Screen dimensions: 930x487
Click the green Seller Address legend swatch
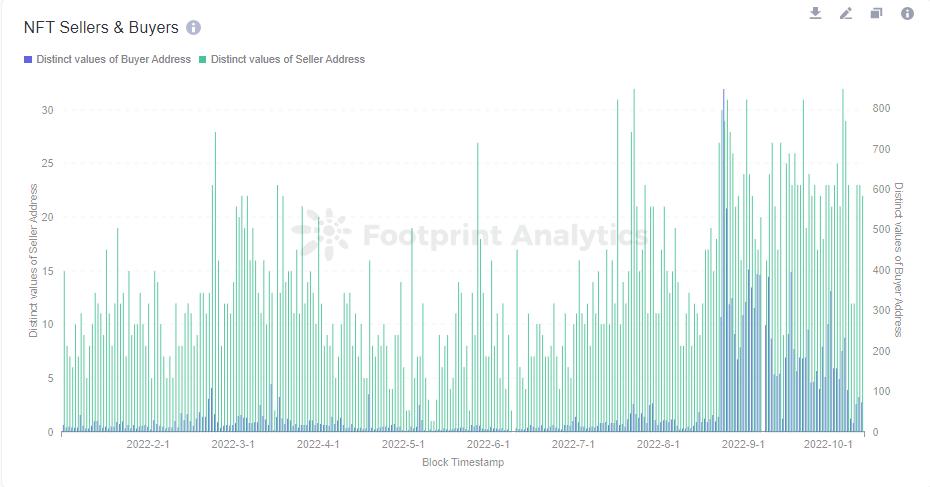[202, 59]
